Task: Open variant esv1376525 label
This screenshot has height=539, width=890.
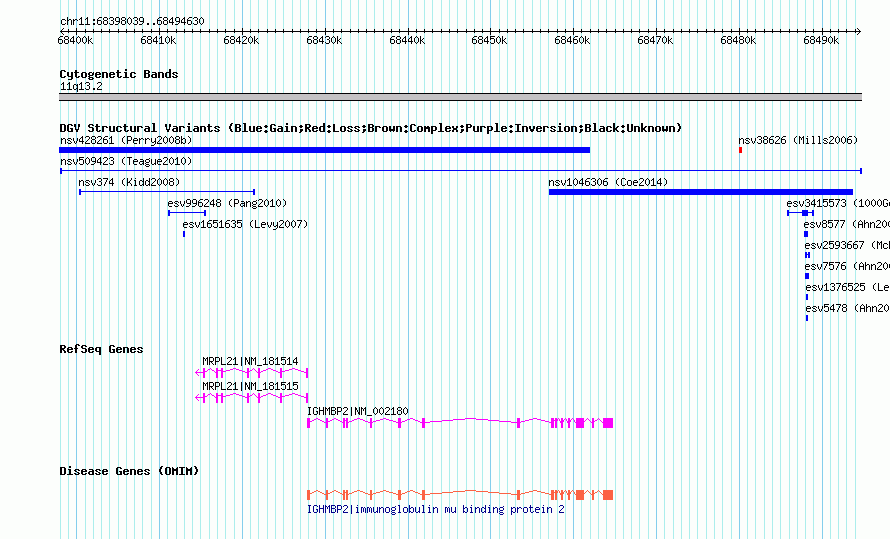Action: tap(847, 287)
